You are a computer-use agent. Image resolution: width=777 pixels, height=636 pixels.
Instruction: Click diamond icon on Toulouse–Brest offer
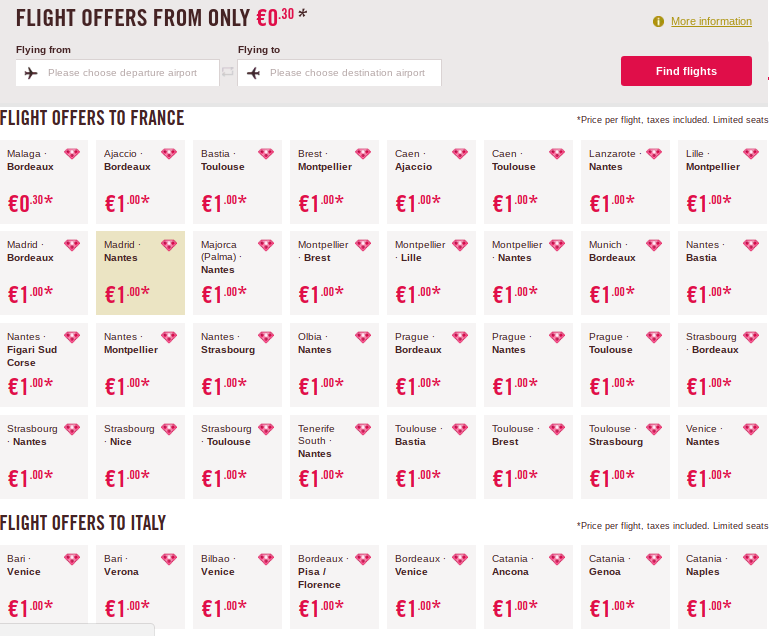[x=557, y=429]
